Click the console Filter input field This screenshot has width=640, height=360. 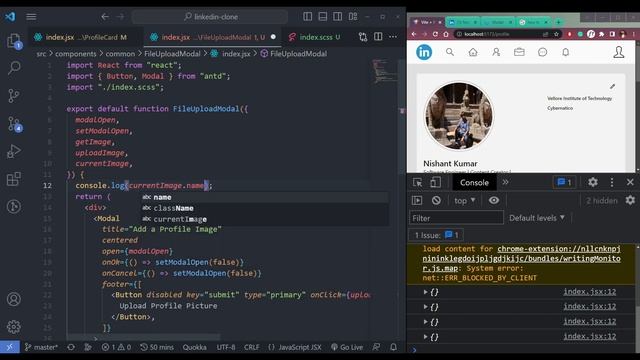pyautogui.click(x=456, y=218)
